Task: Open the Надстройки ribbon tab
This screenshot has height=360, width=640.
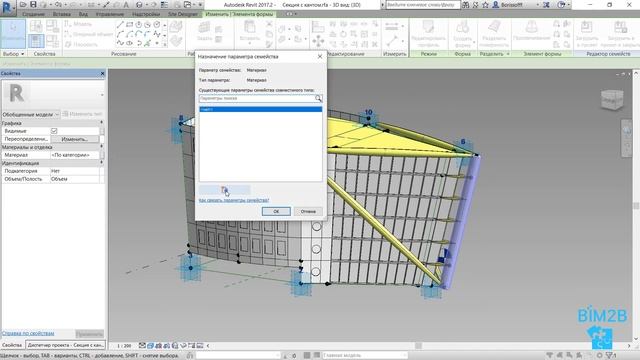Action: pos(146,14)
